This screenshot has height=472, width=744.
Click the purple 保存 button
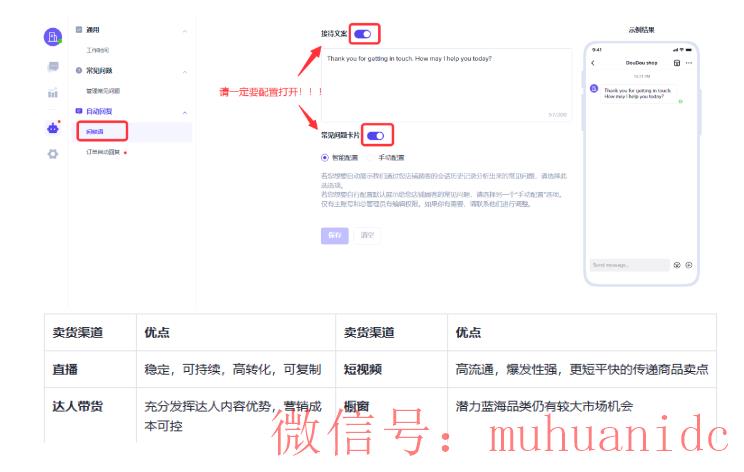pos(335,235)
